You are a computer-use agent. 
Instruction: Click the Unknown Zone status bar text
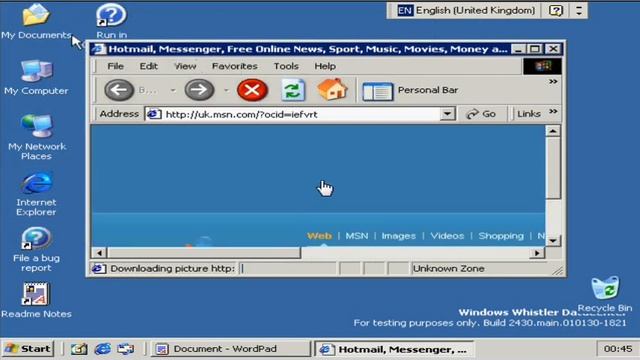tap(448, 269)
